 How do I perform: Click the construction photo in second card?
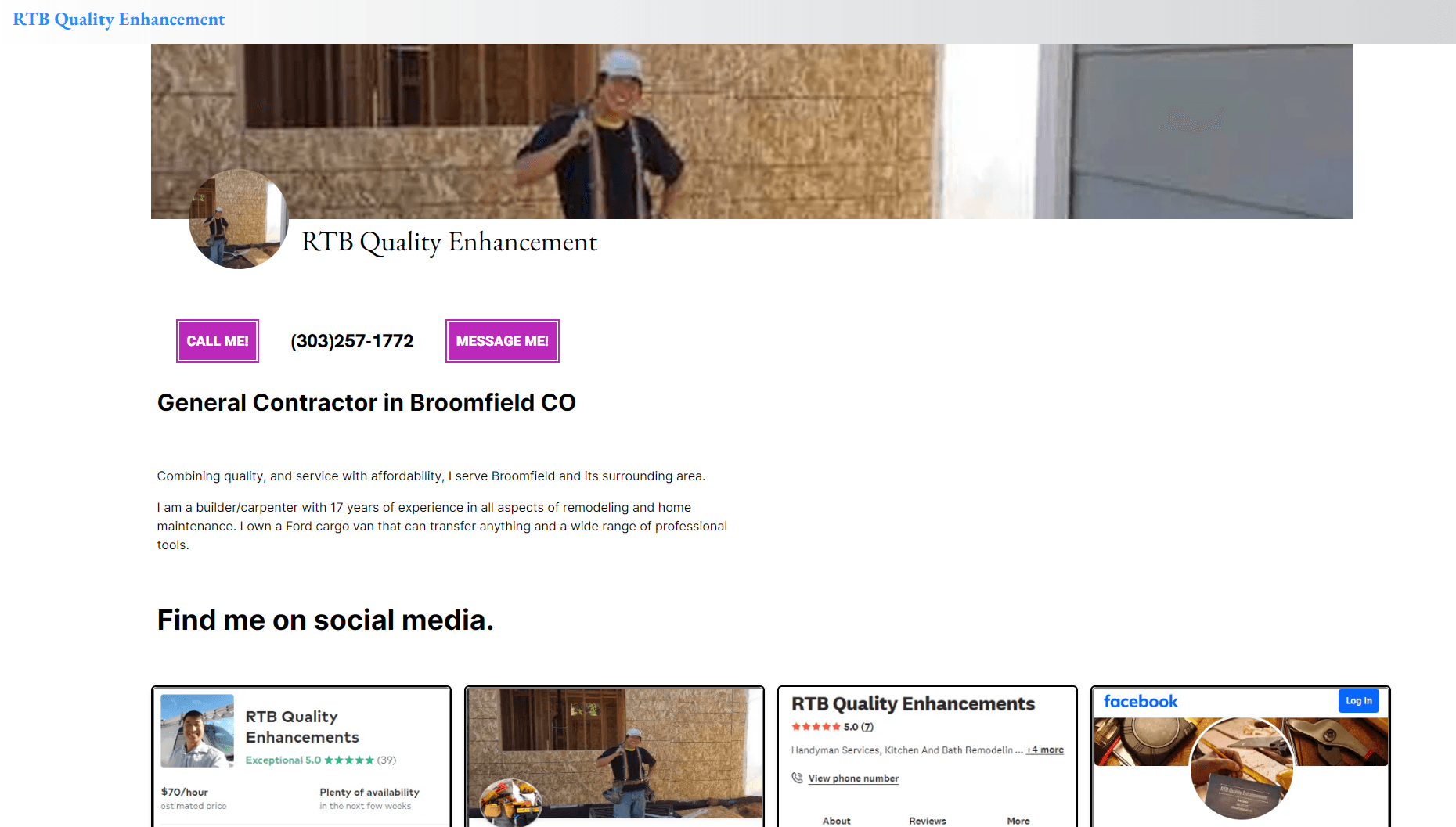pos(614,753)
